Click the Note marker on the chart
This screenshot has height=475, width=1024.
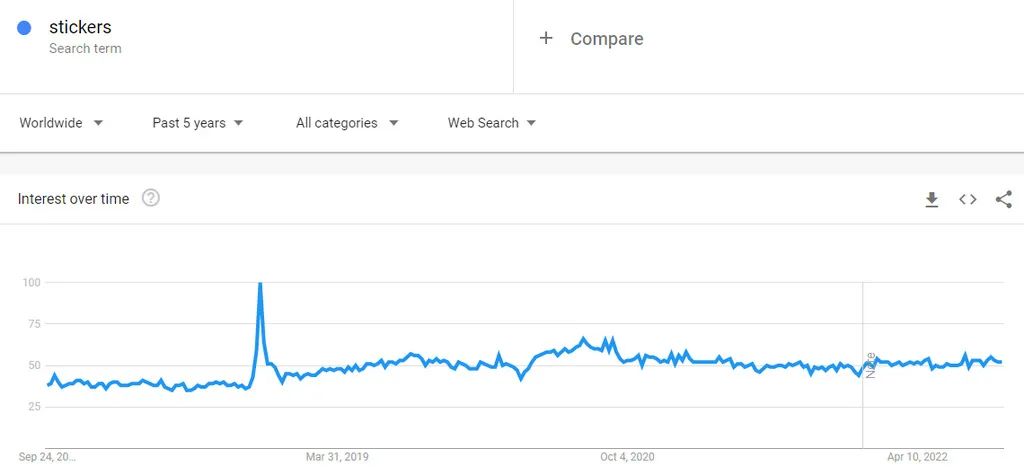[x=870, y=364]
